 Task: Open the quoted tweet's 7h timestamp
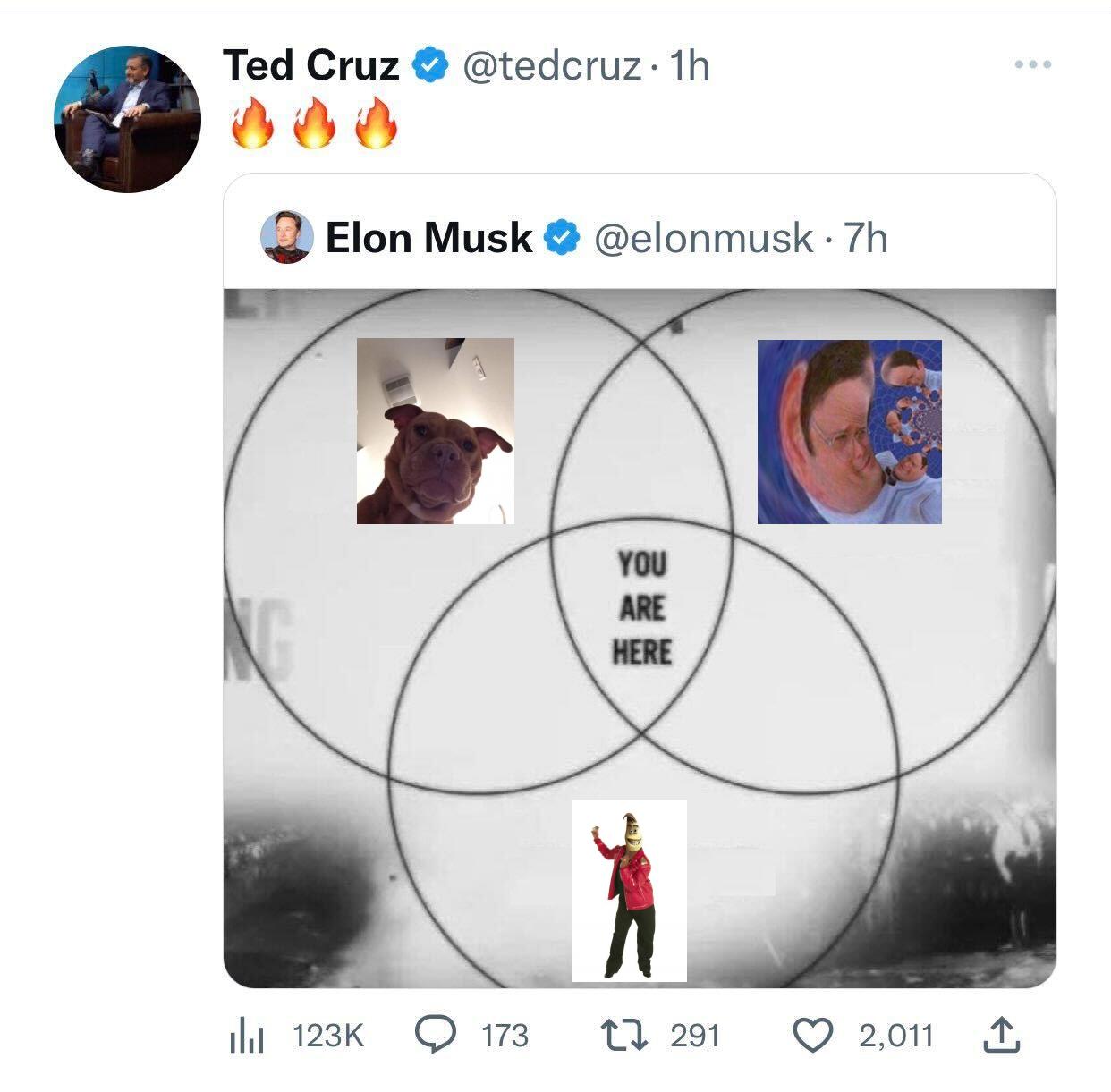coord(865,238)
